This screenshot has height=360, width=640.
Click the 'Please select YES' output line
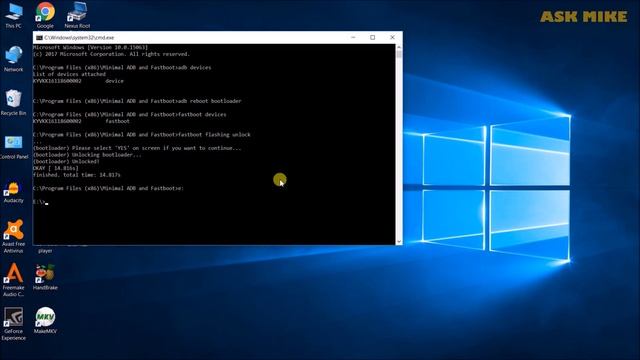click(137, 148)
